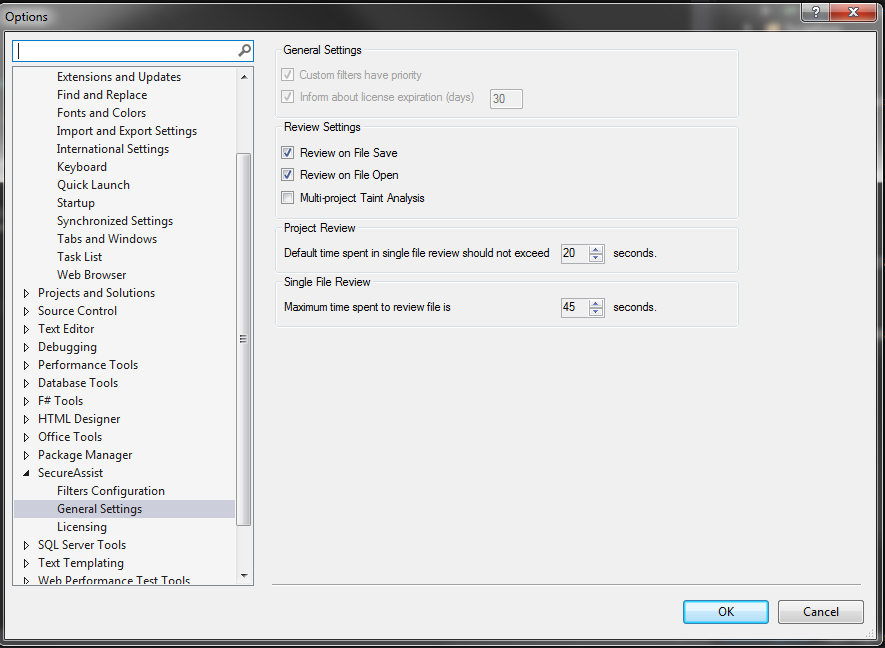Open Licensing under SecureAssist
The width and height of the screenshot is (885, 648).
point(82,527)
